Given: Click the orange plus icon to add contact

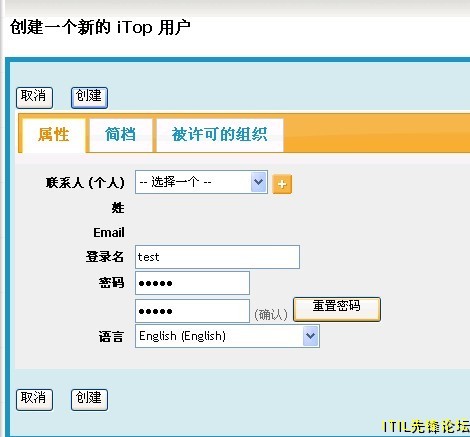Looking at the screenshot, I should (282, 184).
